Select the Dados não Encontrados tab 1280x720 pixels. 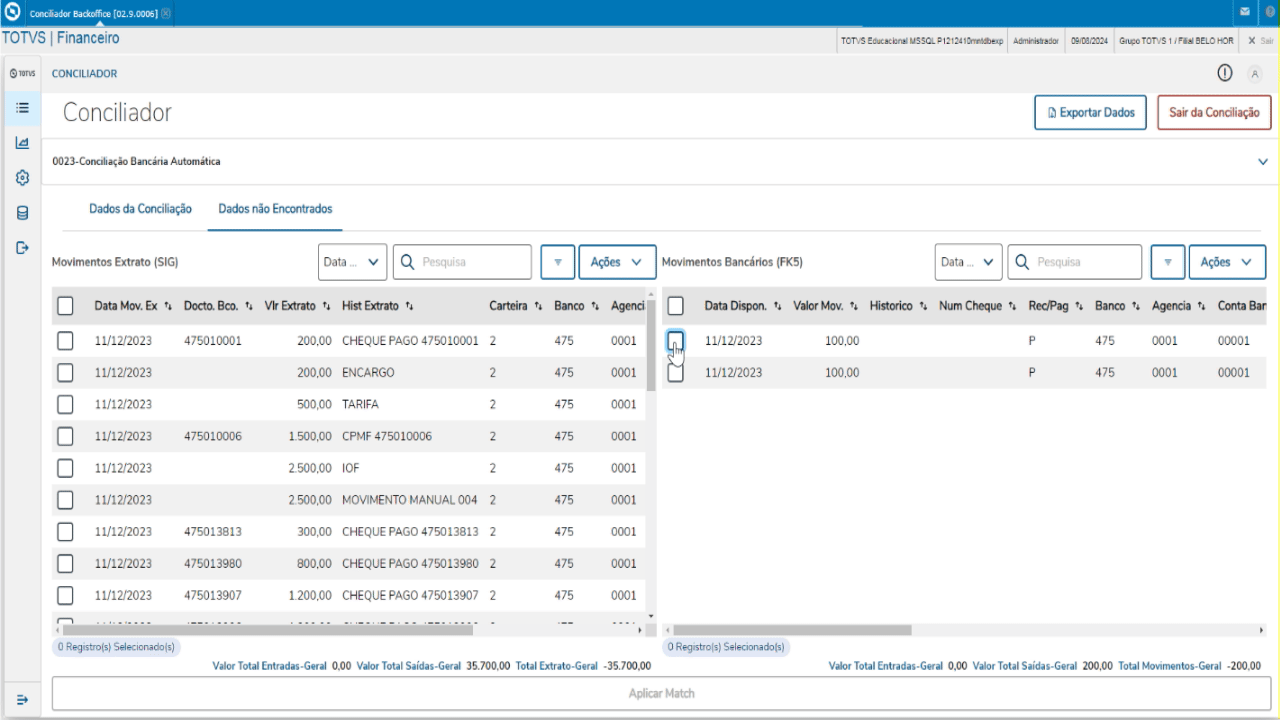[275, 209]
